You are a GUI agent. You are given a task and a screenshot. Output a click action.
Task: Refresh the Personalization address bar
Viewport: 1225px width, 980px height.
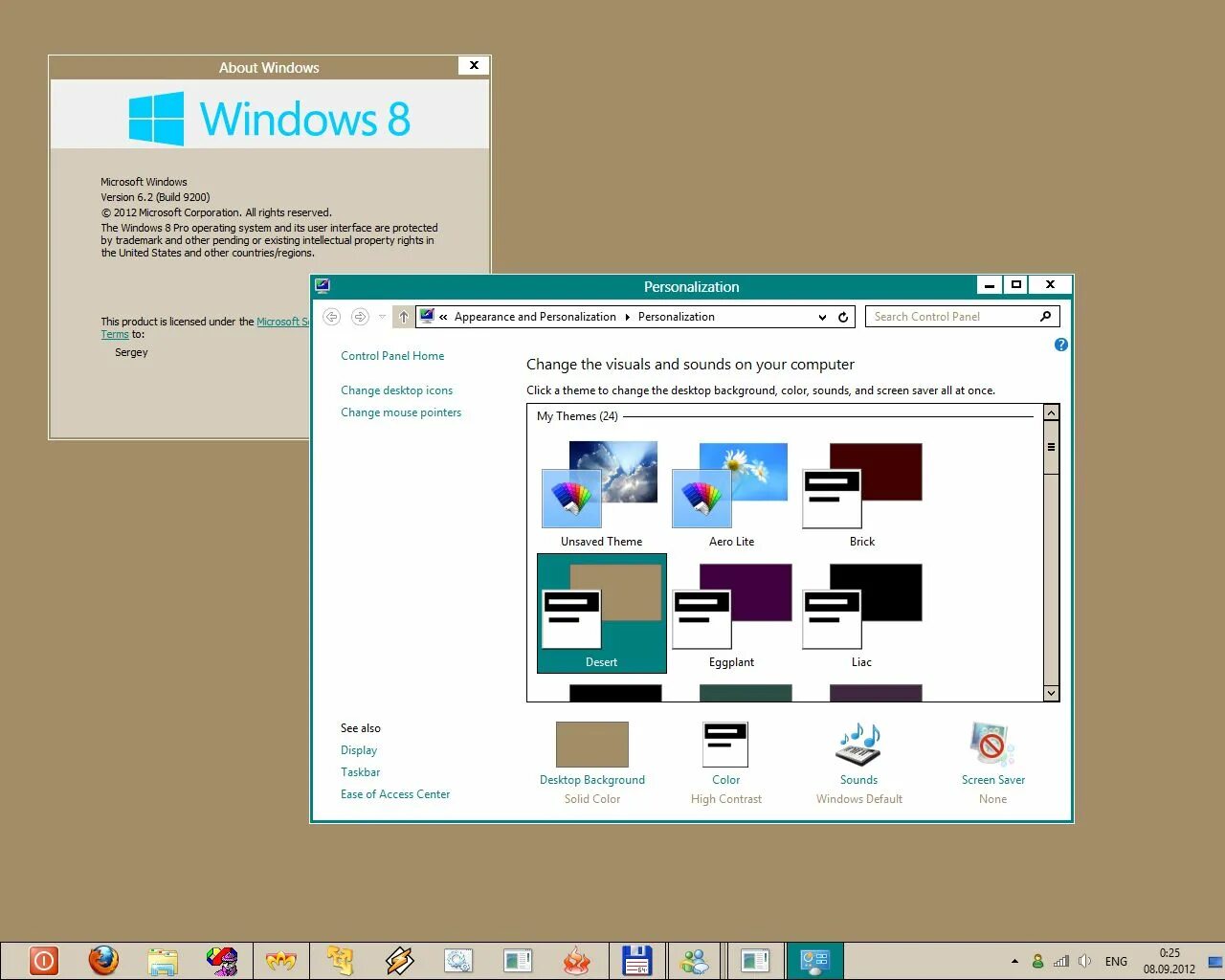tap(843, 317)
